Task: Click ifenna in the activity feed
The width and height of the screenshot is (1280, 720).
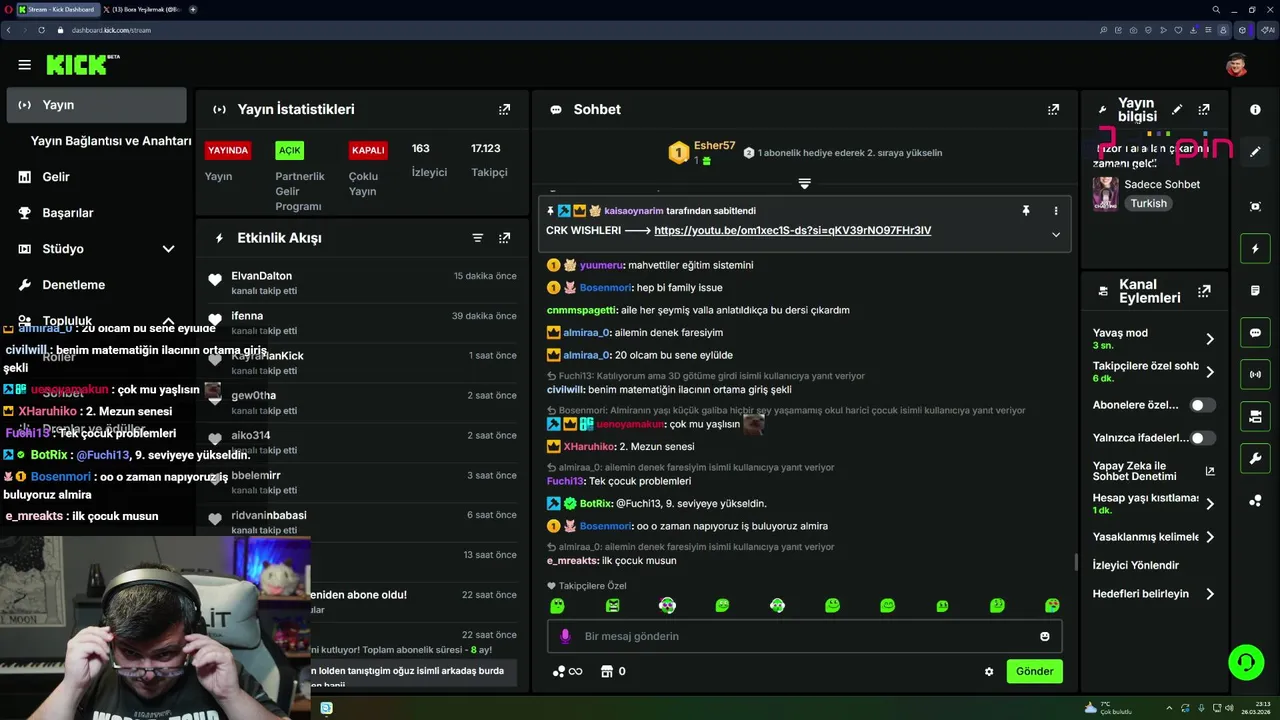Action: tap(247, 316)
